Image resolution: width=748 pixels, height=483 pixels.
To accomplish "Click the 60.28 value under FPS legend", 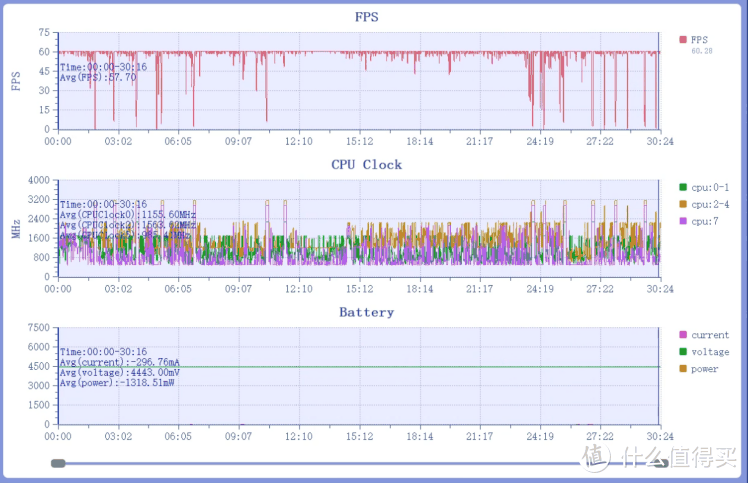I will click(704, 51).
